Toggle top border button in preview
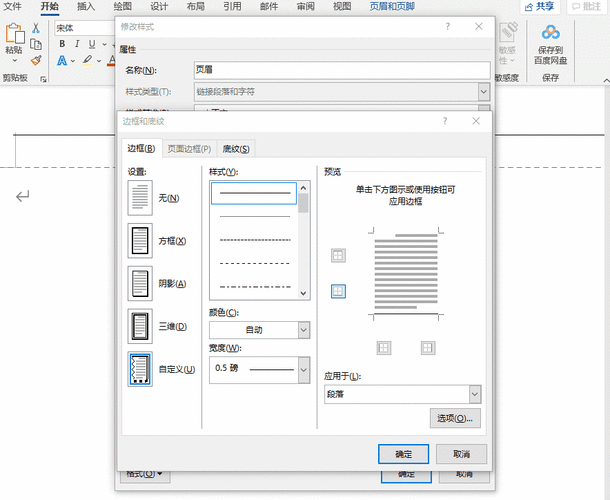 click(x=338, y=256)
